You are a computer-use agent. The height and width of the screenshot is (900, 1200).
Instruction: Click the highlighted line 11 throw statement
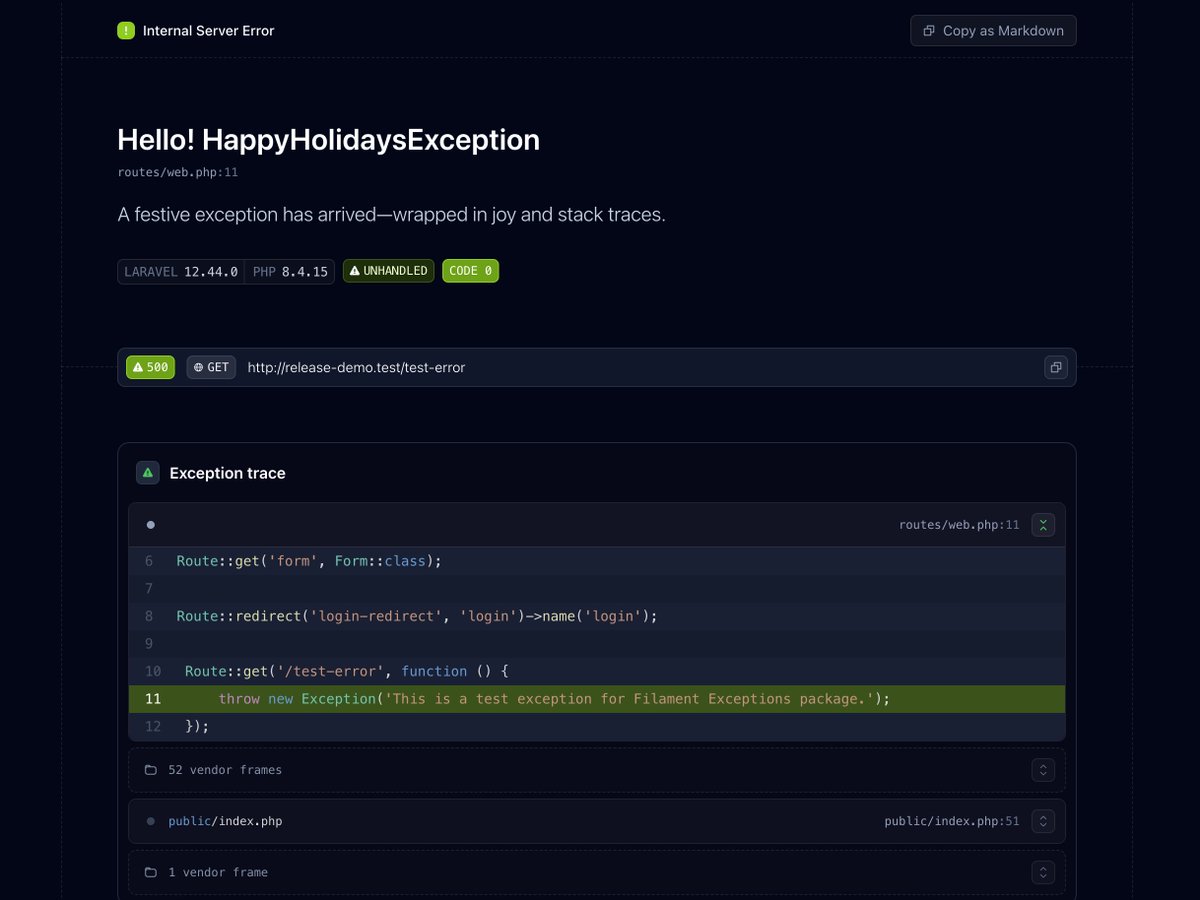point(596,699)
